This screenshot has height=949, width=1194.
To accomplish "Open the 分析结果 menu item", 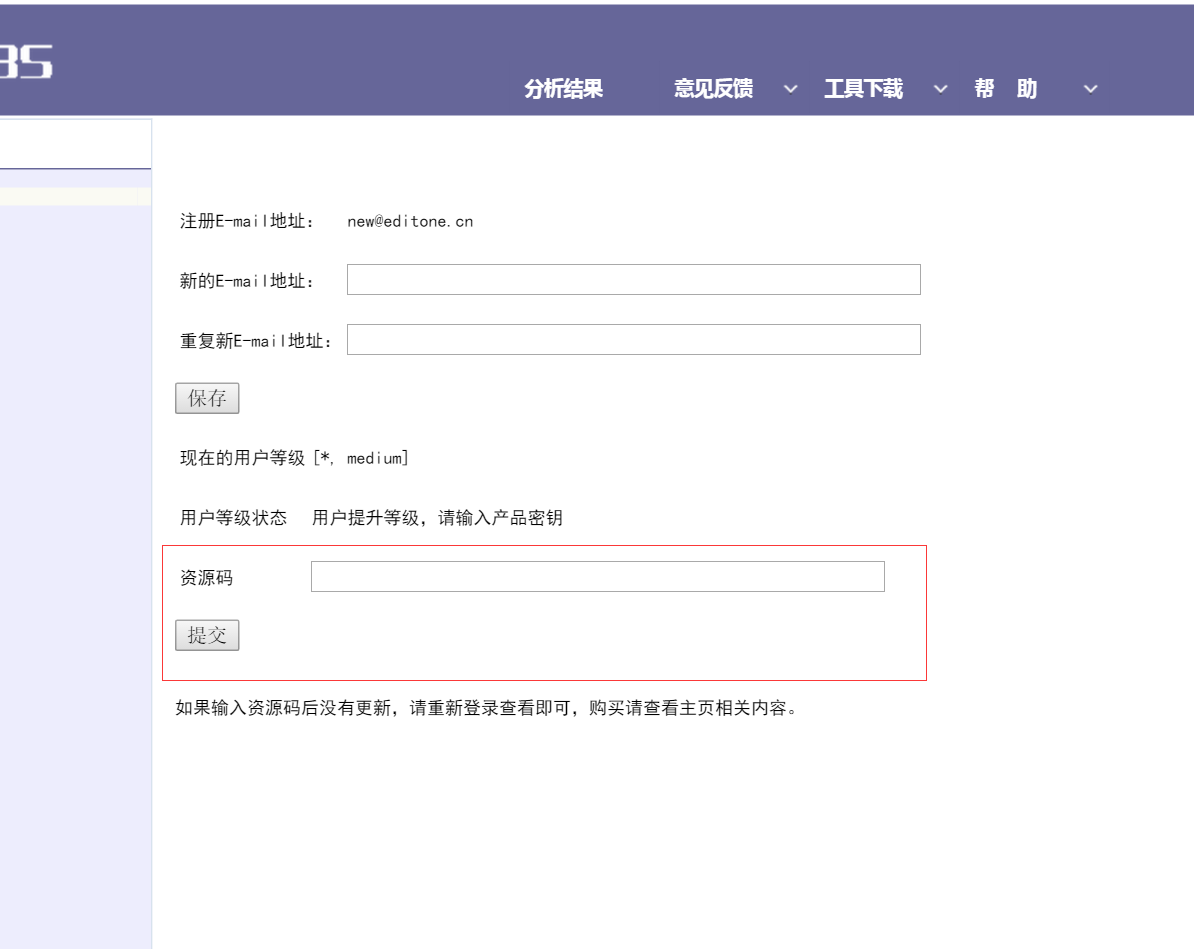I will [563, 89].
